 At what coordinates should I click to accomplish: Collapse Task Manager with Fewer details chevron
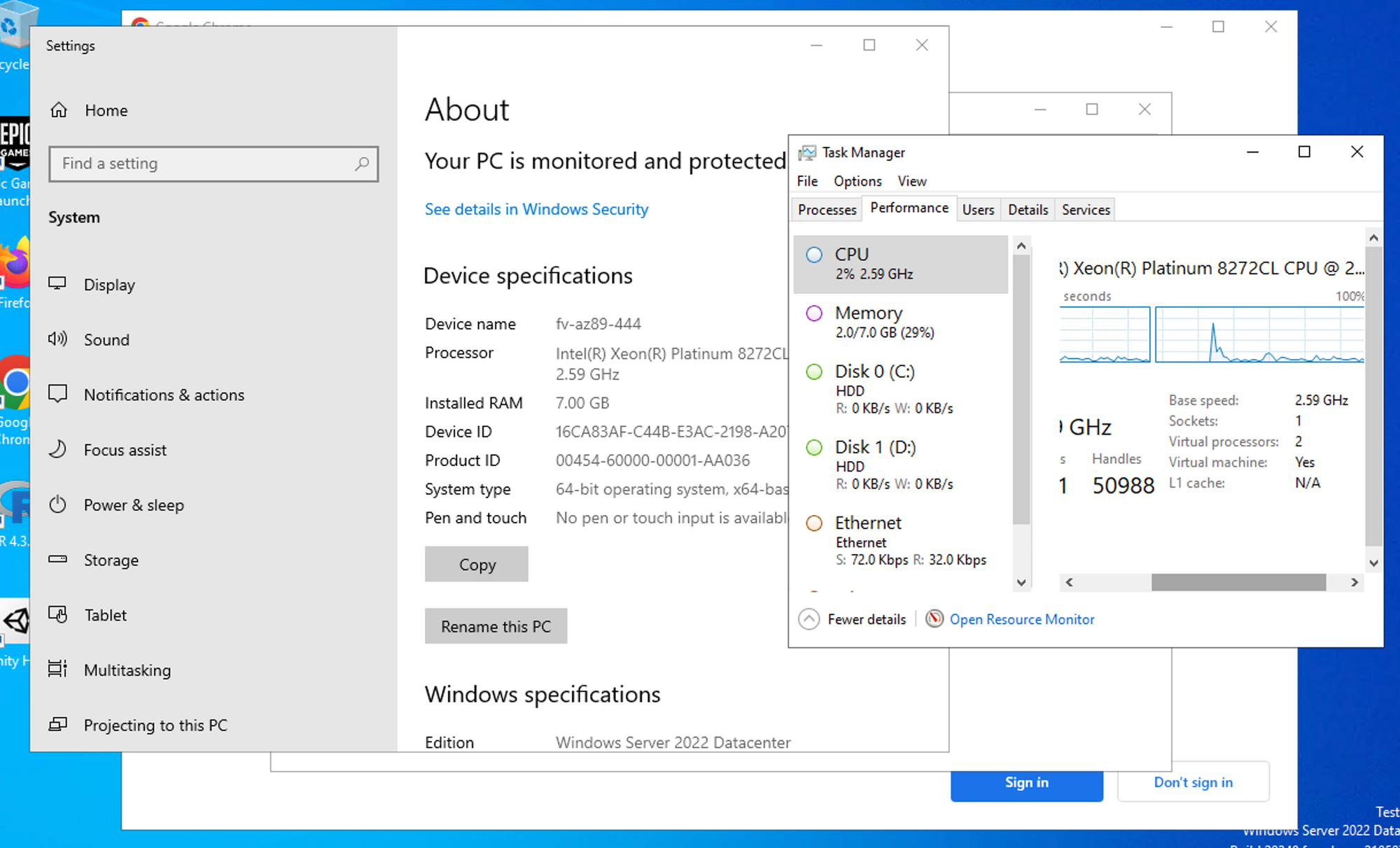[809, 619]
